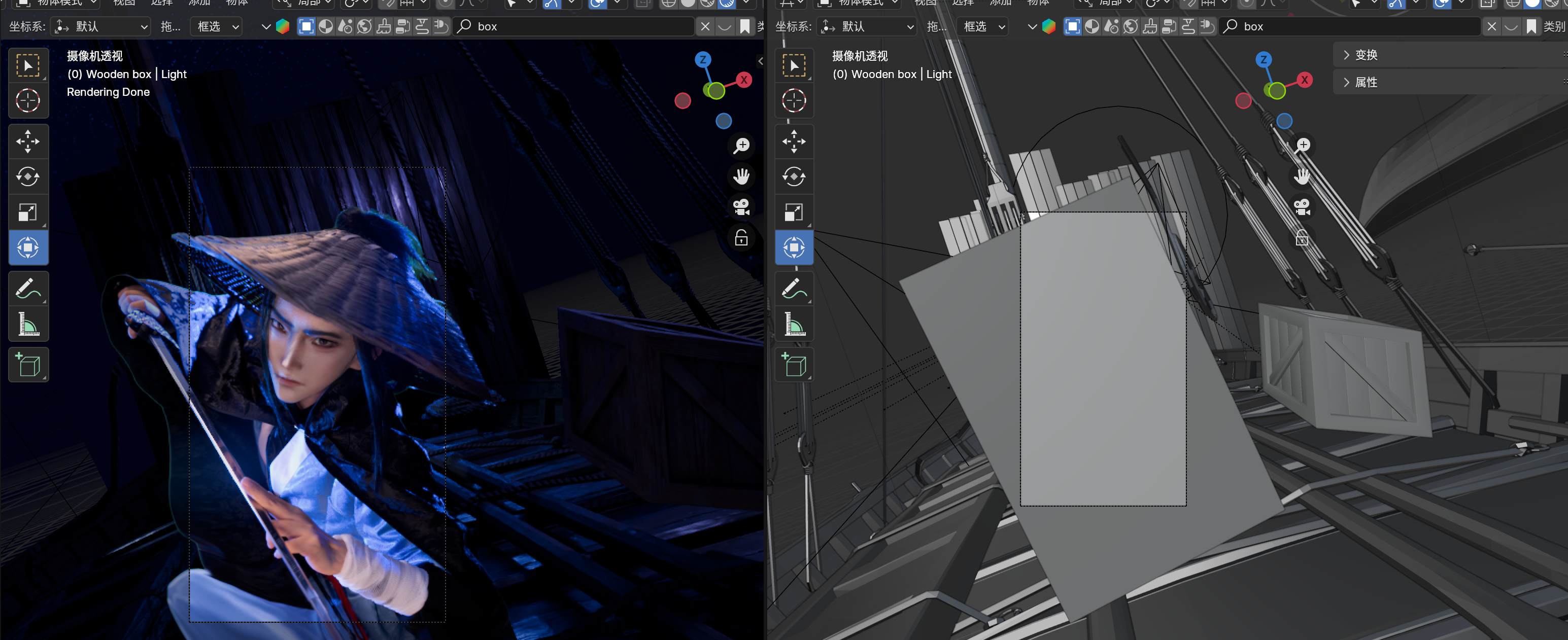This screenshot has height=640, width=1568.
Task: Click the box search field in right header
Action: click(x=1351, y=26)
